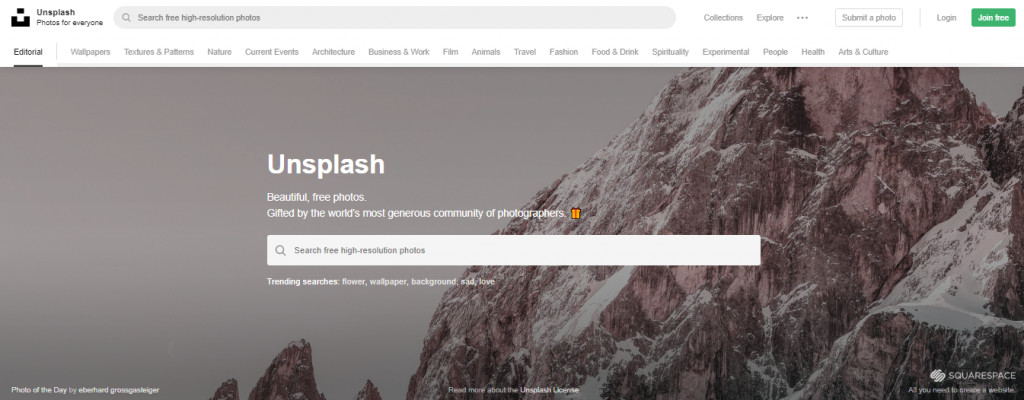Click the Squarespace logo
This screenshot has width=1024, height=400.
[x=973, y=375]
